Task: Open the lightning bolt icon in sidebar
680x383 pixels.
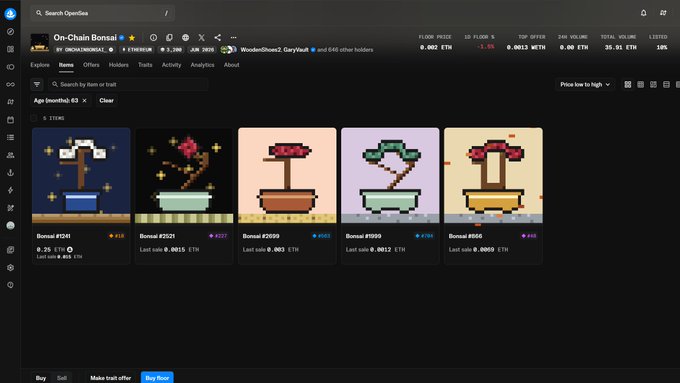Action: pyautogui.click(x=10, y=190)
